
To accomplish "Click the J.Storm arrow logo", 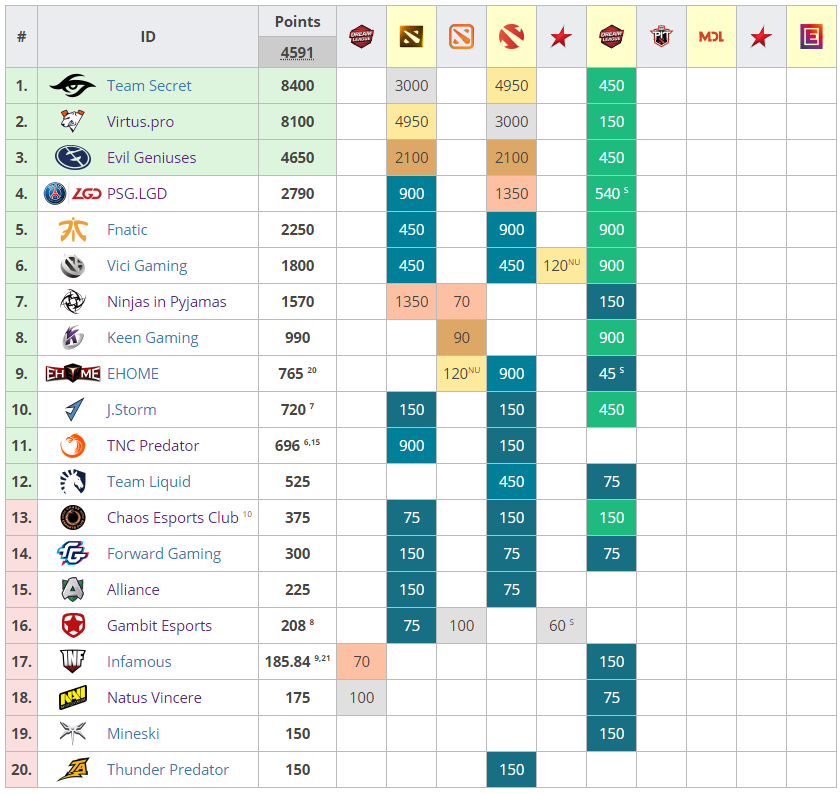I will click(74, 409).
